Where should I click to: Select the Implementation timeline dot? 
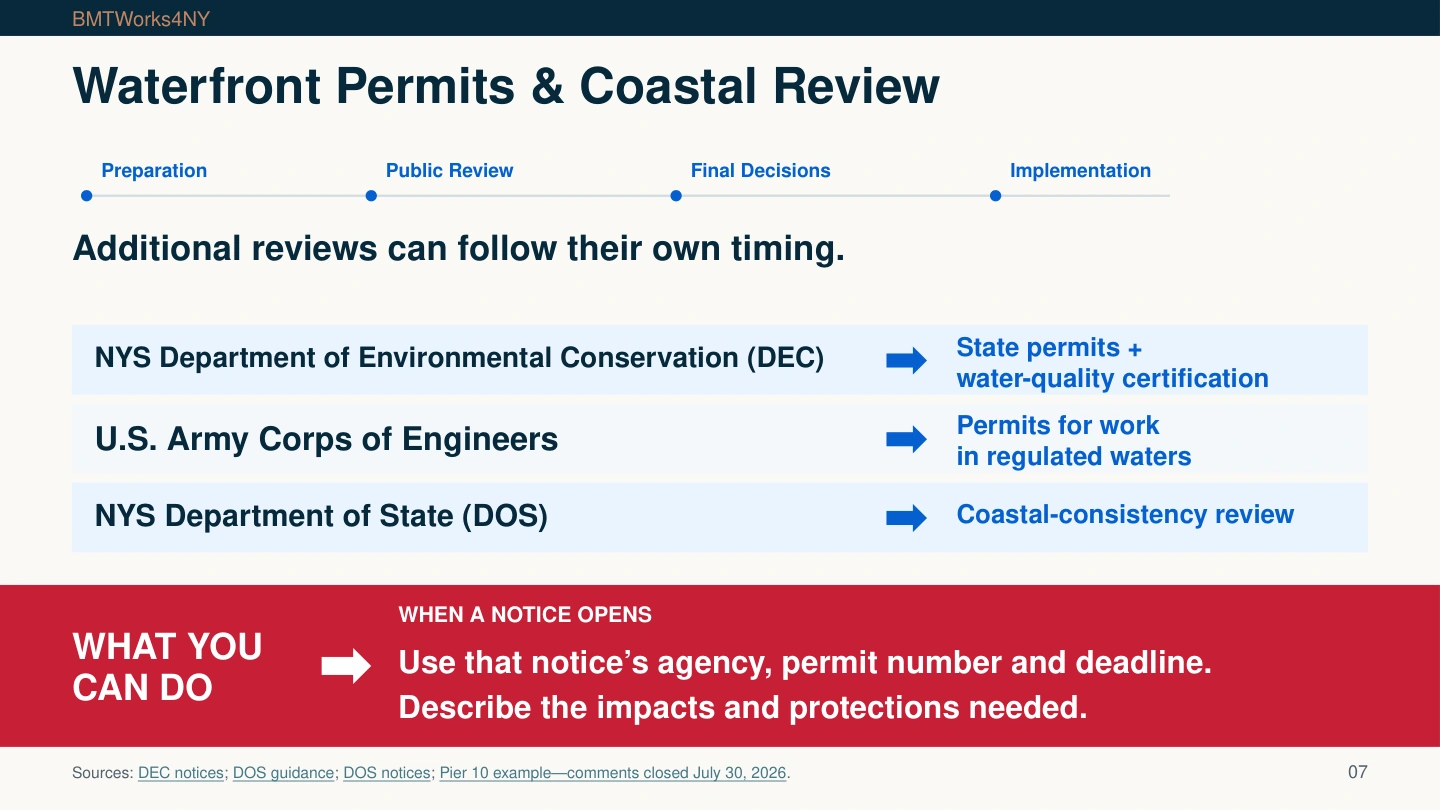995,196
